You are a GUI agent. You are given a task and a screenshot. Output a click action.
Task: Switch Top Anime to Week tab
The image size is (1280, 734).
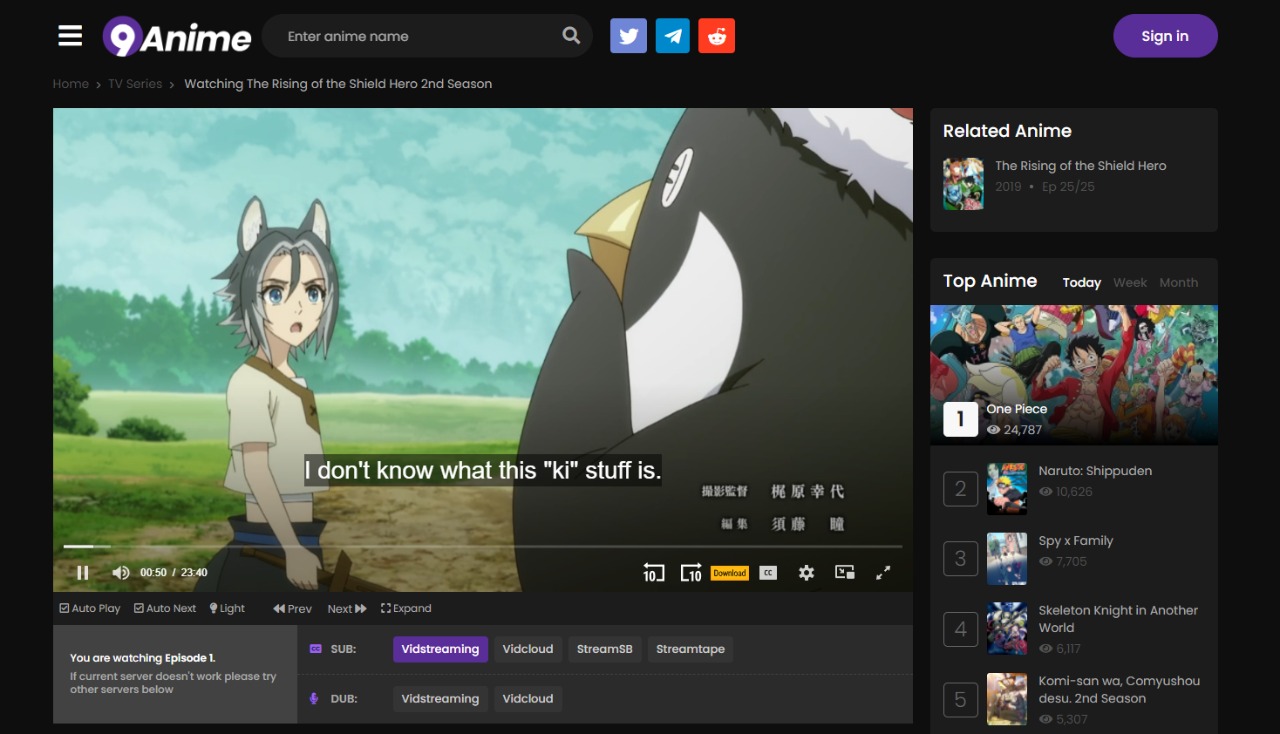(x=1130, y=283)
